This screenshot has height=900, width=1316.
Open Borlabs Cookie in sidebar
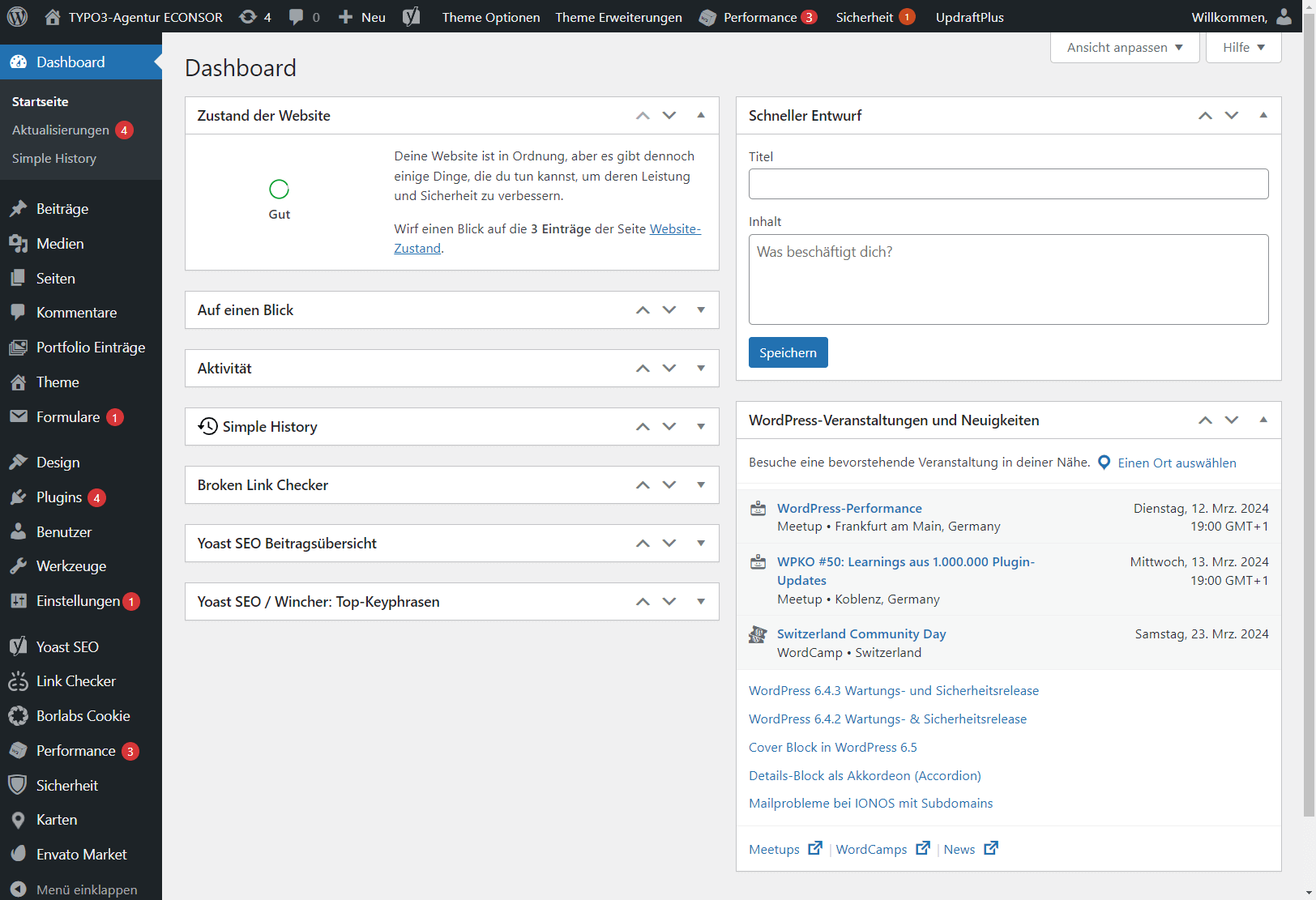click(82, 716)
